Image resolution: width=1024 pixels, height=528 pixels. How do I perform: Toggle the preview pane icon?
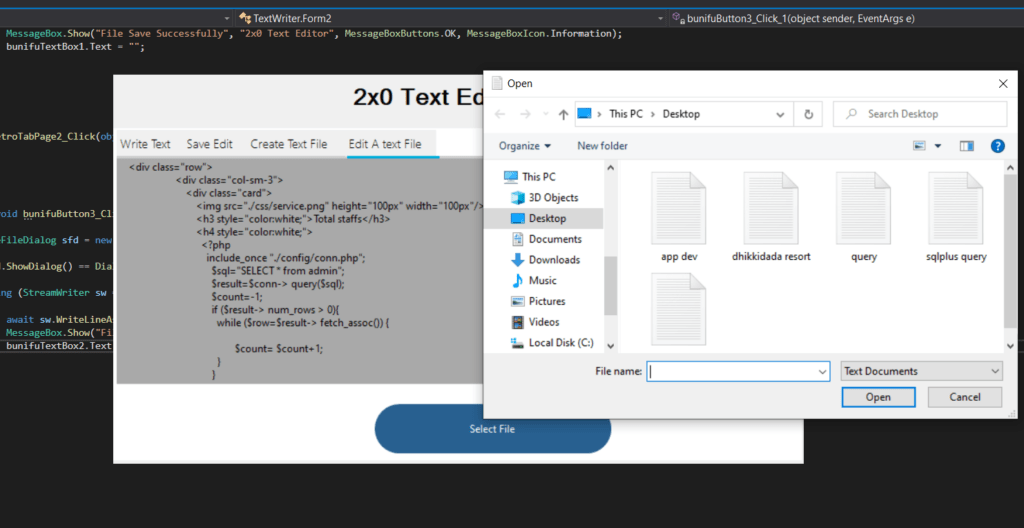pos(967,146)
